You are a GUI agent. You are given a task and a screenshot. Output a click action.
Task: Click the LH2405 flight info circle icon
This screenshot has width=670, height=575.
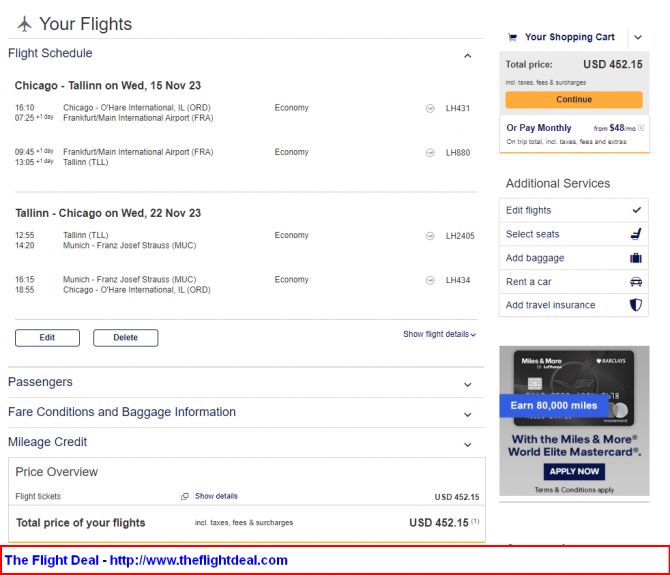coord(430,236)
